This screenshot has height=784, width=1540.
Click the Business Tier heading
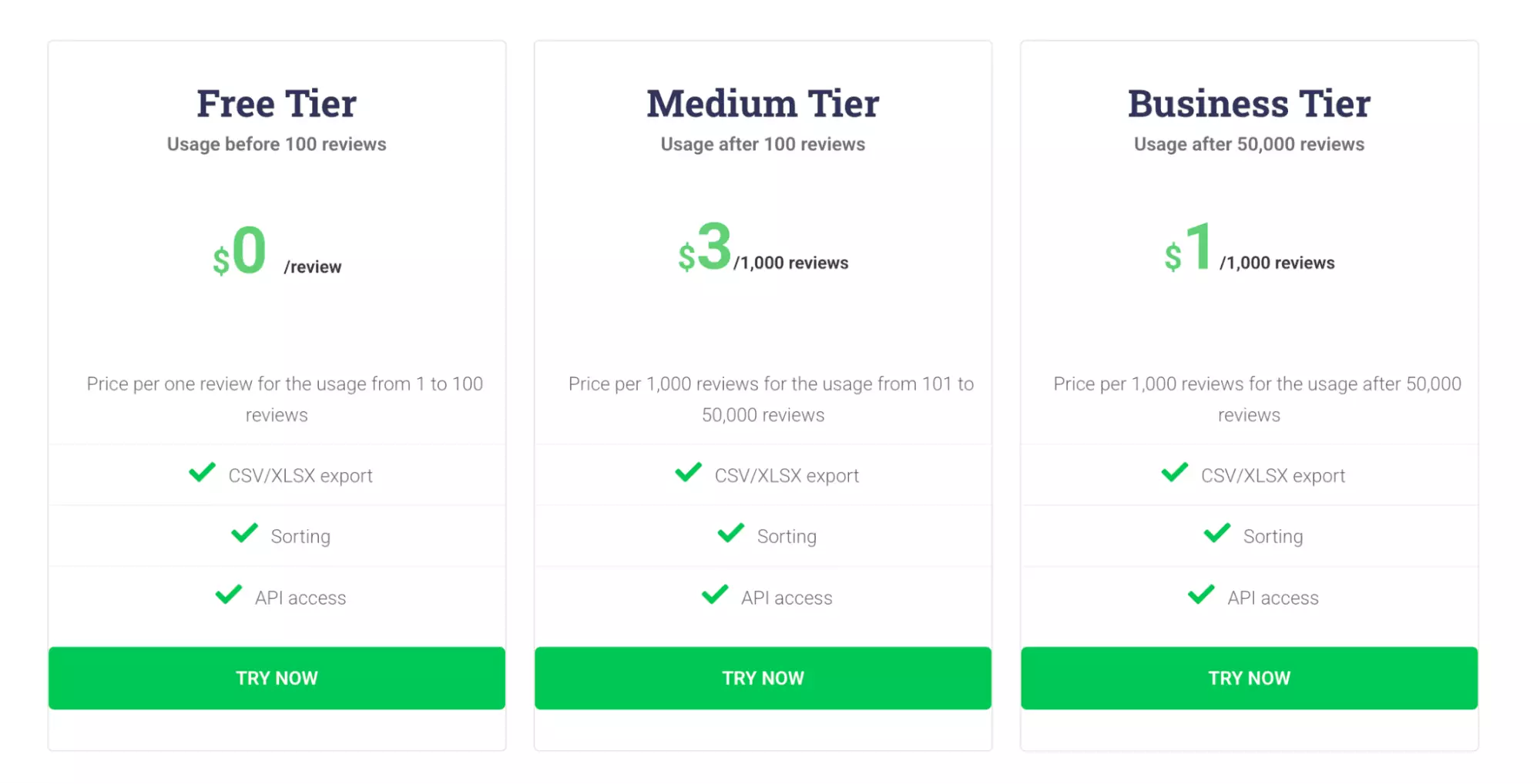point(1249,102)
